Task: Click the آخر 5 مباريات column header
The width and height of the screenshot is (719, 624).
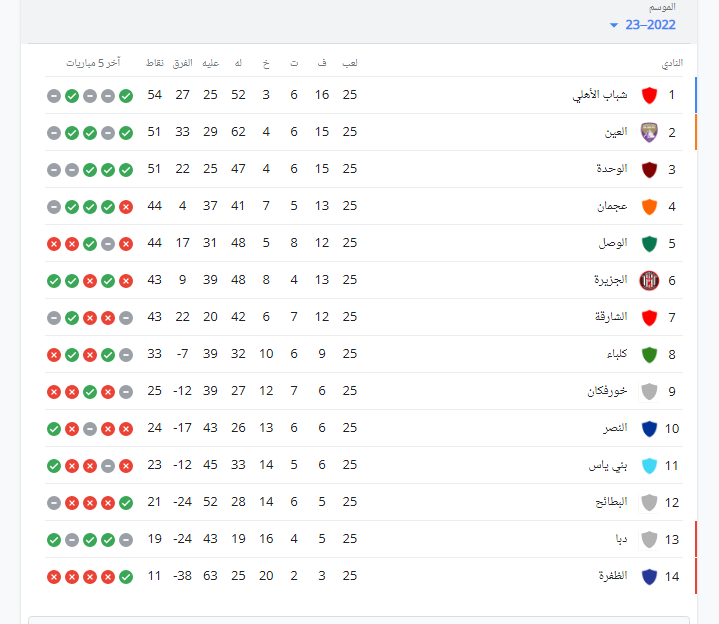Action: point(95,63)
